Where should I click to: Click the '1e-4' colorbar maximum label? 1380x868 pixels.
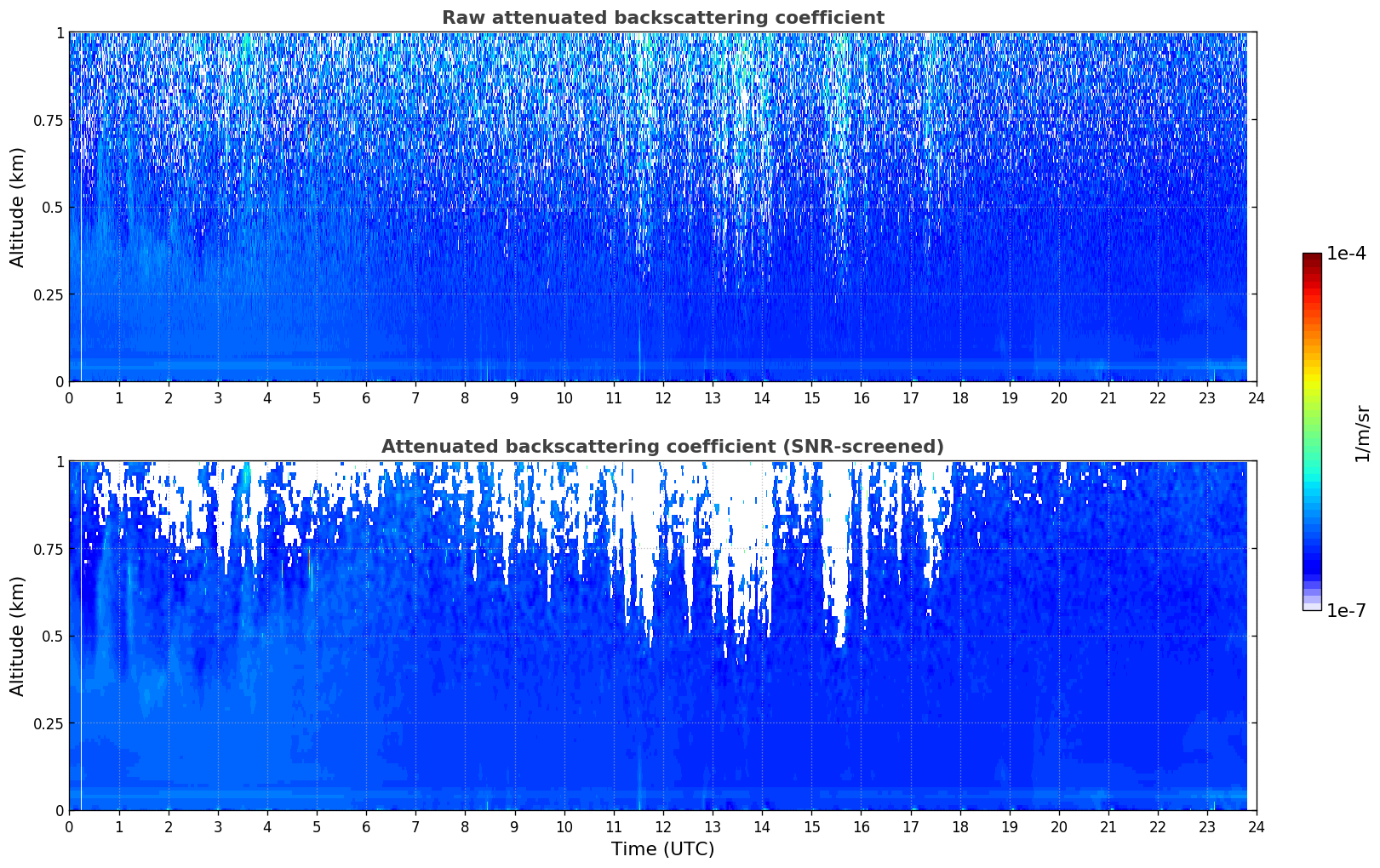click(x=1346, y=254)
